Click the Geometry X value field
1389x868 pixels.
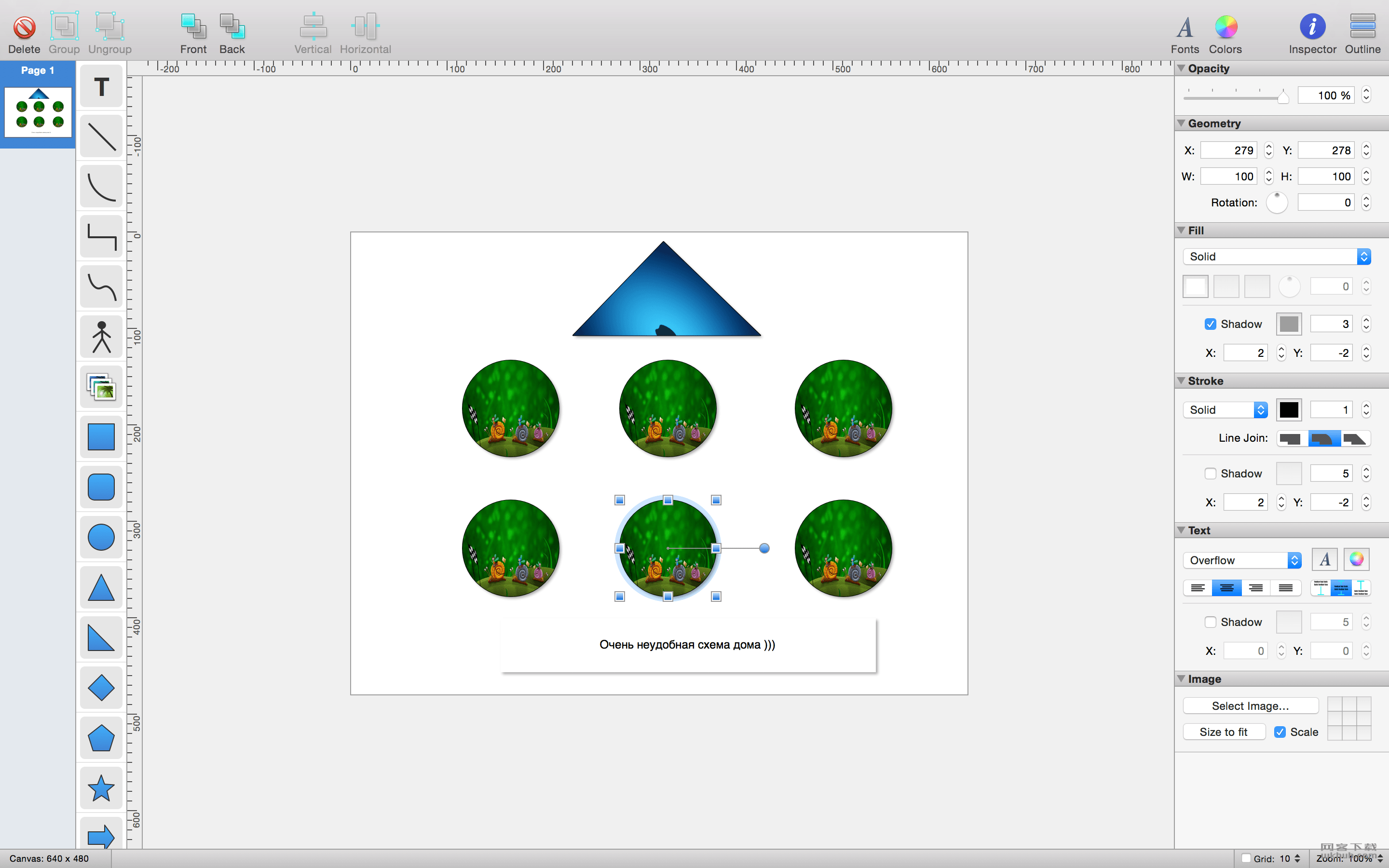(1228, 150)
